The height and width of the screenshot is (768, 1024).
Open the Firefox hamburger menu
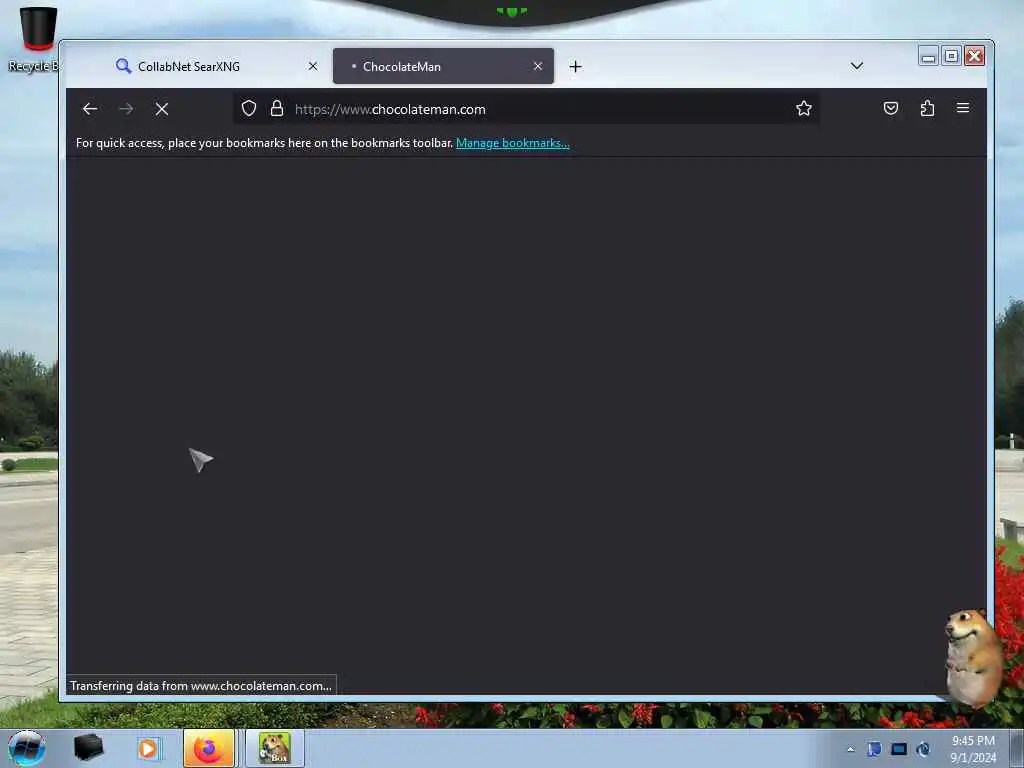963,108
